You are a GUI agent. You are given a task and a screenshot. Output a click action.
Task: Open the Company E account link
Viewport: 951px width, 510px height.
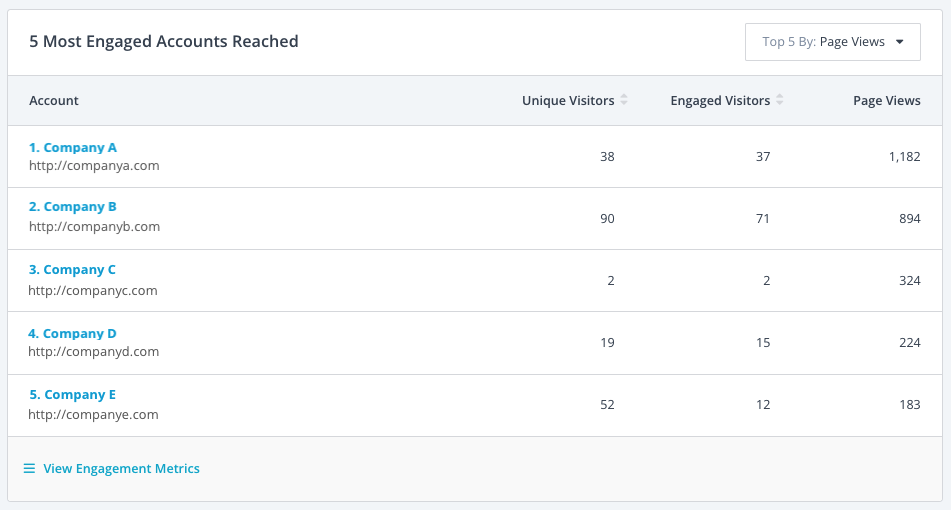coord(73,395)
